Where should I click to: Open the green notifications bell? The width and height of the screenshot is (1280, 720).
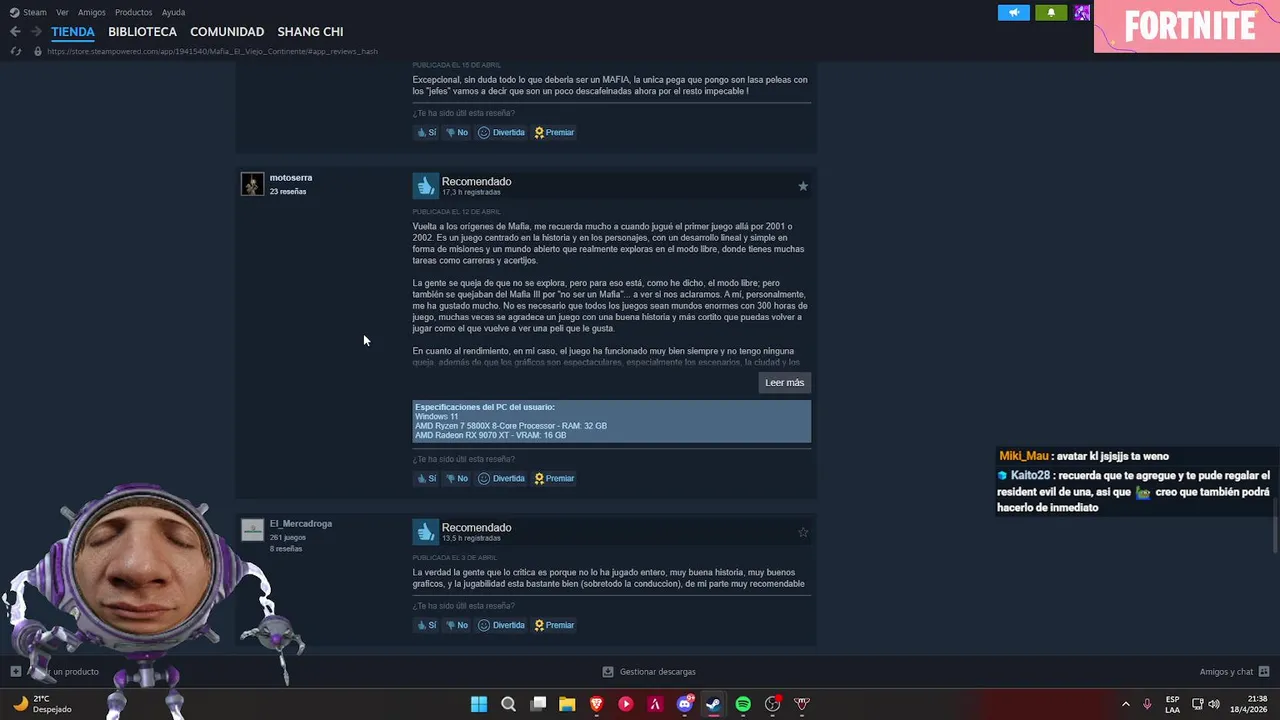pos(1051,13)
